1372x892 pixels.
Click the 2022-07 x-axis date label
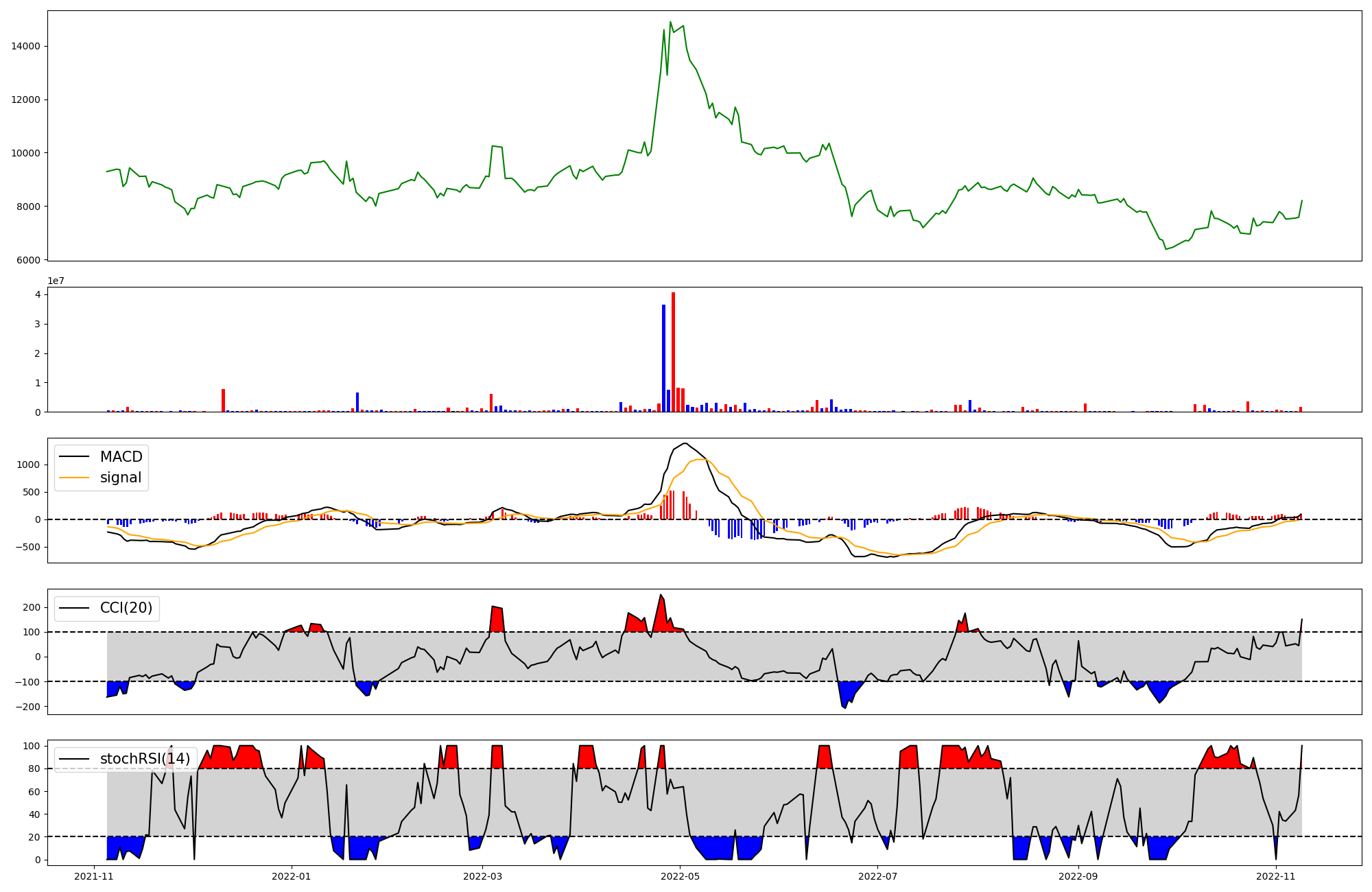pyautogui.click(x=877, y=876)
